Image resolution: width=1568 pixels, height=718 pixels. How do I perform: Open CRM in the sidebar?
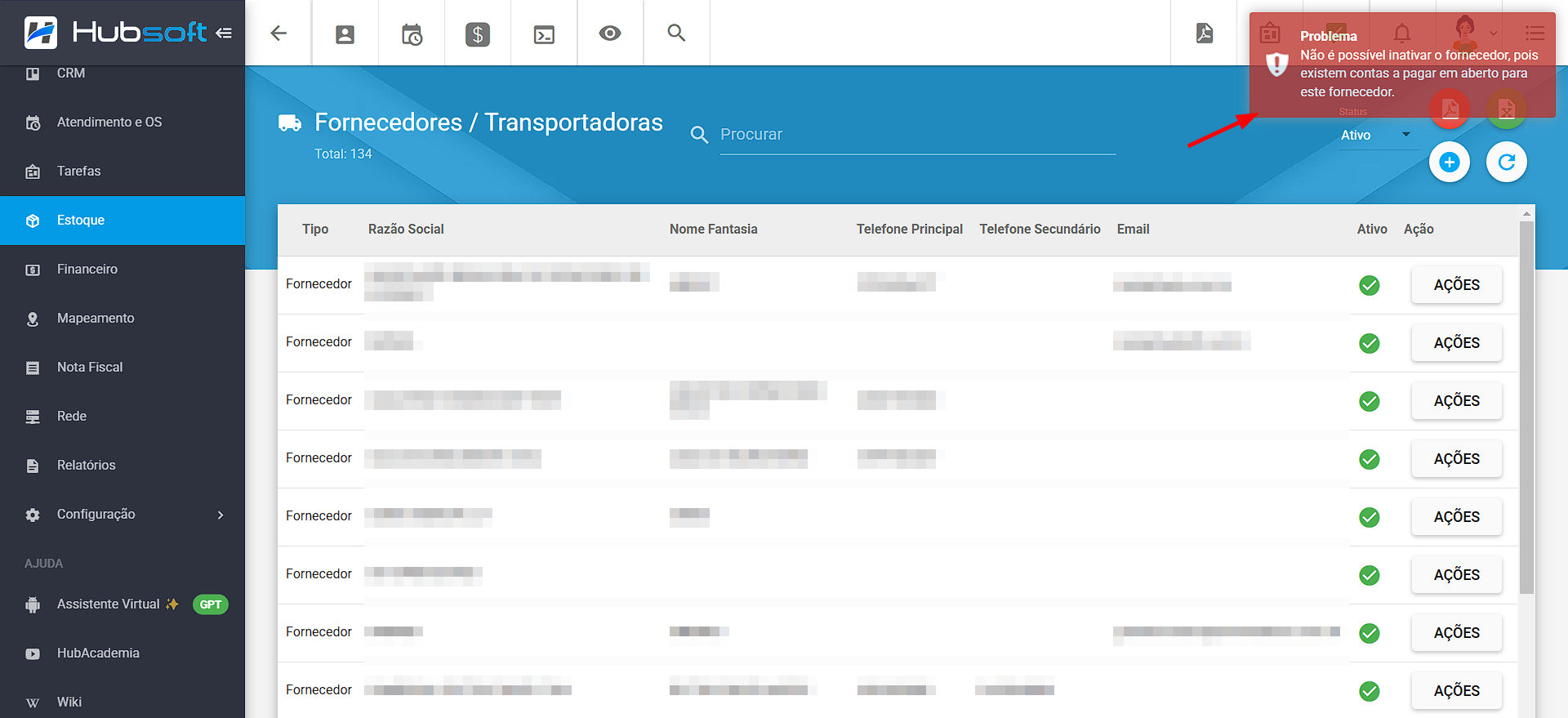click(x=122, y=74)
